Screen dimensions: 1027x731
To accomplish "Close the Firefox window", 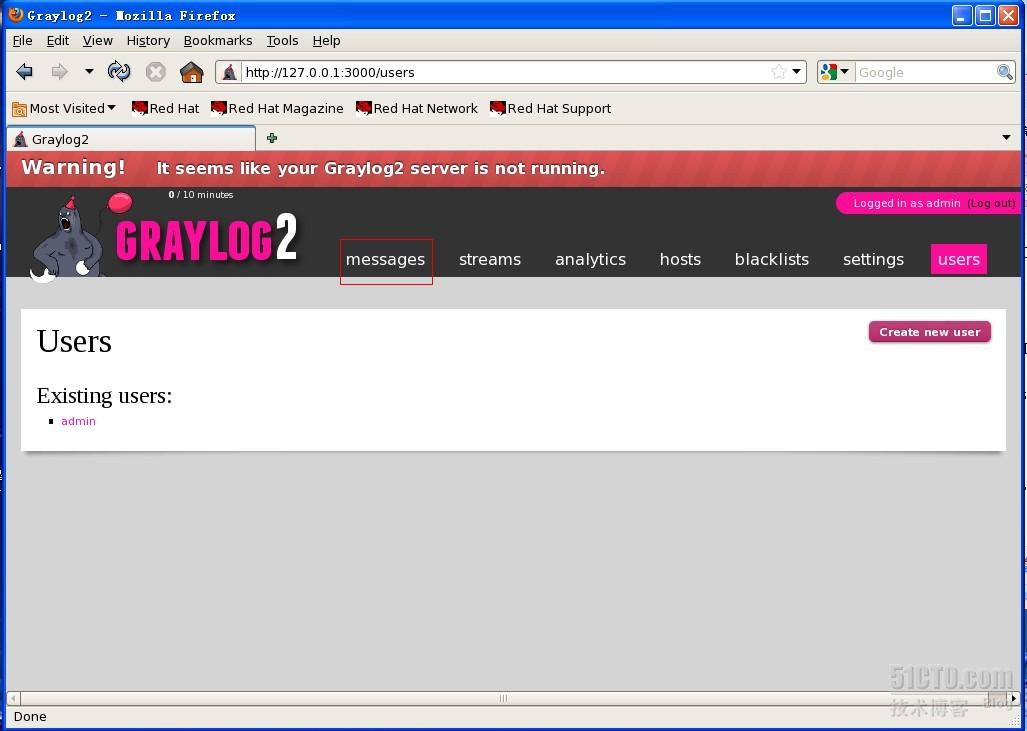I will tap(1007, 15).
